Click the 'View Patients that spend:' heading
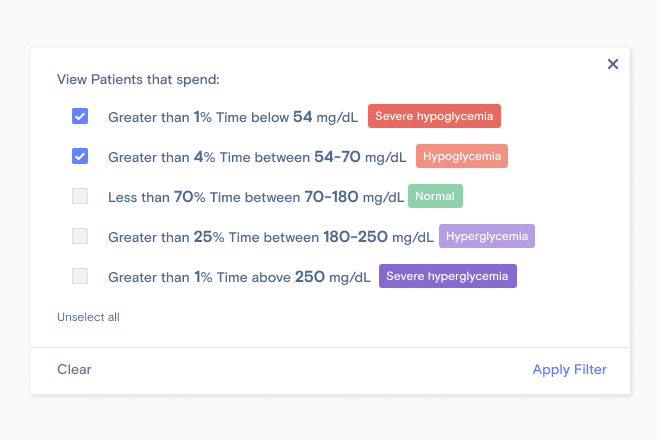This screenshot has width=660, height=440. (138, 78)
